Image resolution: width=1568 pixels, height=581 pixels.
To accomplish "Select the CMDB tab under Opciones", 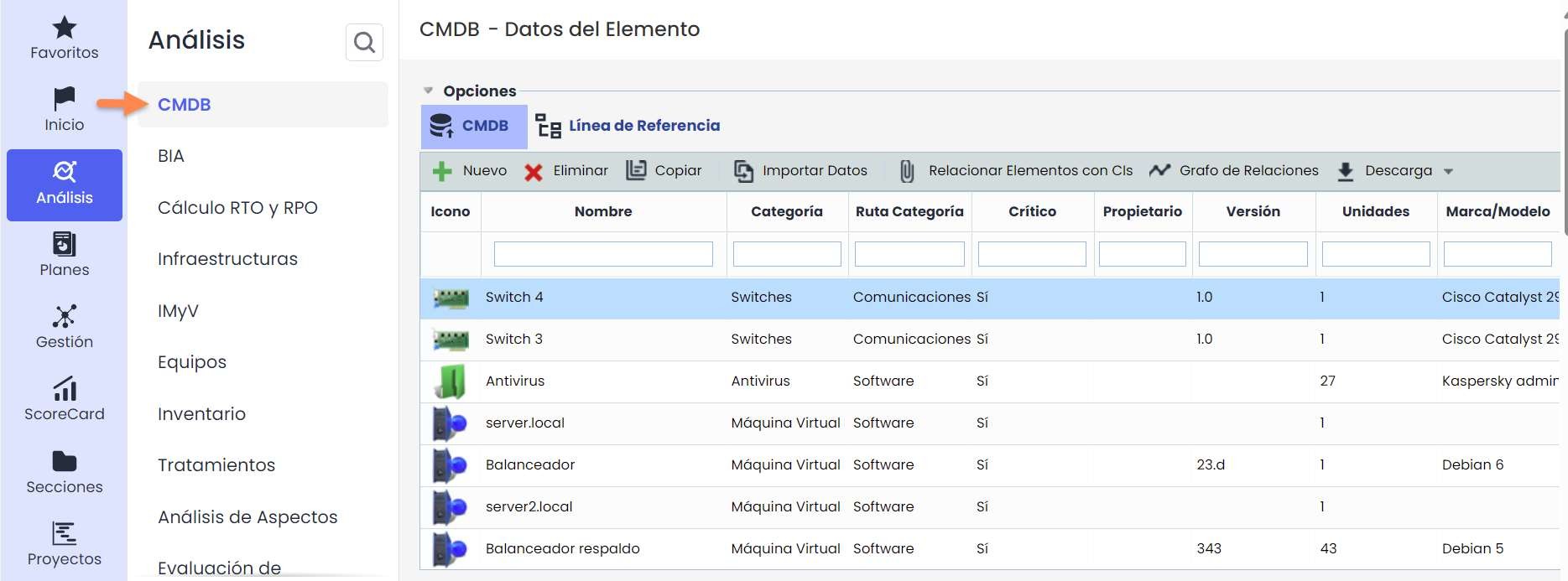I will click(x=473, y=126).
